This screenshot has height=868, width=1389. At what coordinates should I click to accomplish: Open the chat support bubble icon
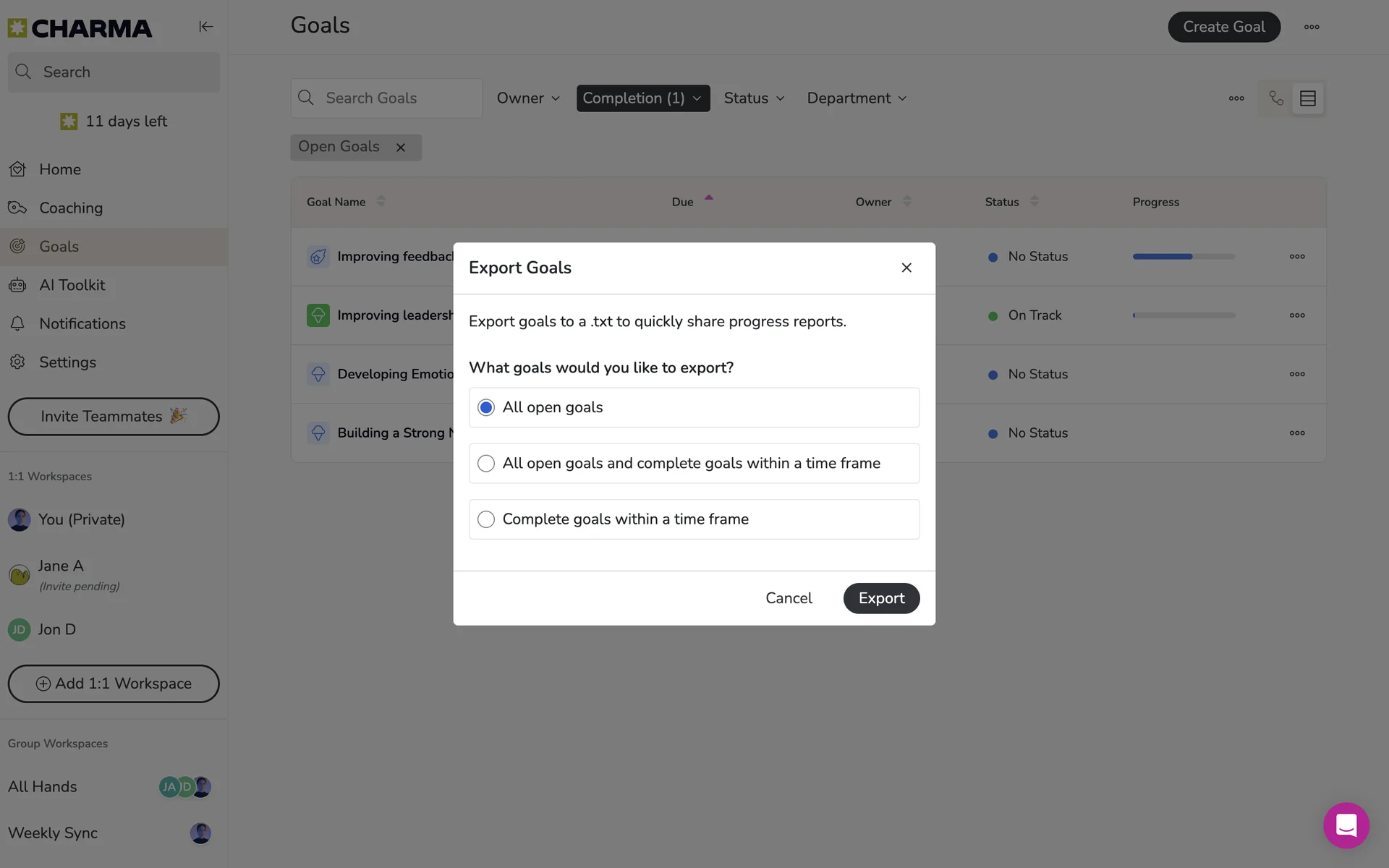1346,825
